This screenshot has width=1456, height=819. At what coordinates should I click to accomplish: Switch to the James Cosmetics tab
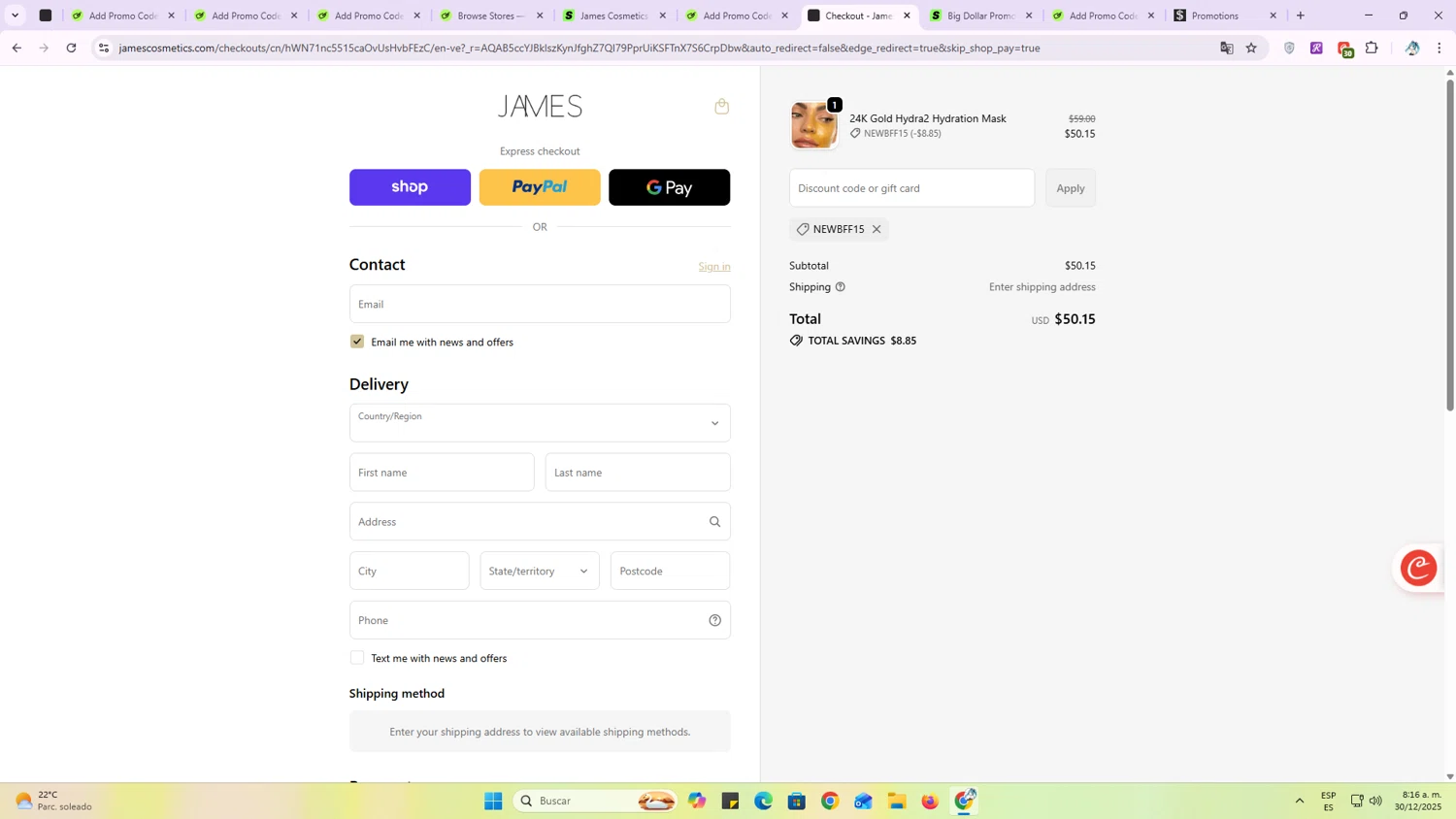coord(615,16)
